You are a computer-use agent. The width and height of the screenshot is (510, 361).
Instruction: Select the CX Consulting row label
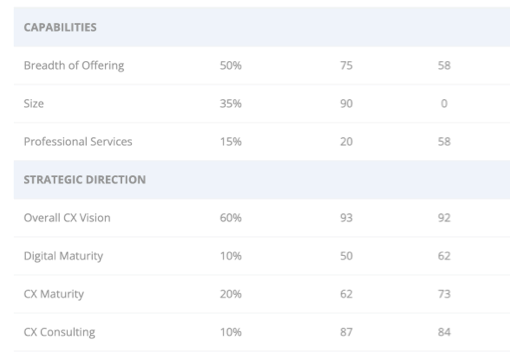59,332
